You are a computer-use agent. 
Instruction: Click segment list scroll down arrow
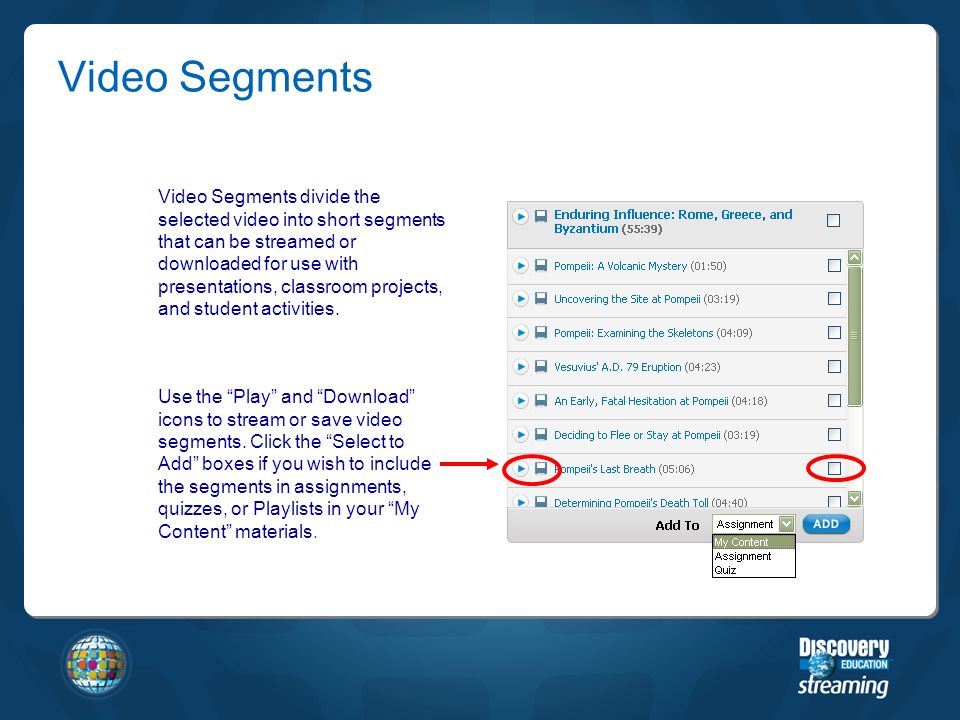click(855, 499)
